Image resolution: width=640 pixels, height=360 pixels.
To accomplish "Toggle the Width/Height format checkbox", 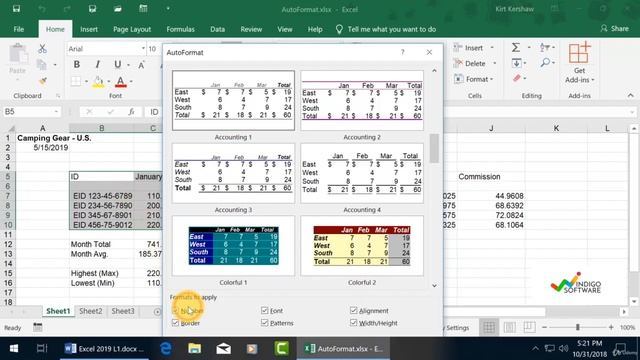I will coord(353,323).
